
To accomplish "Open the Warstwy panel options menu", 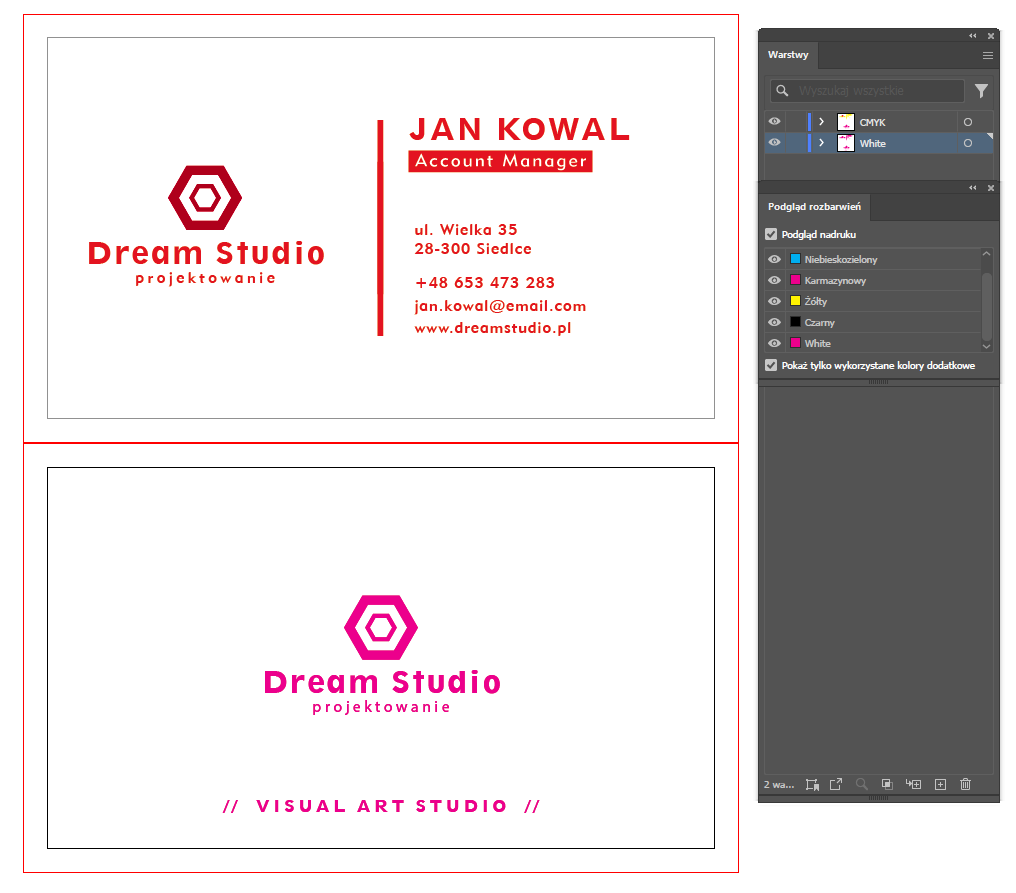I will [987, 55].
